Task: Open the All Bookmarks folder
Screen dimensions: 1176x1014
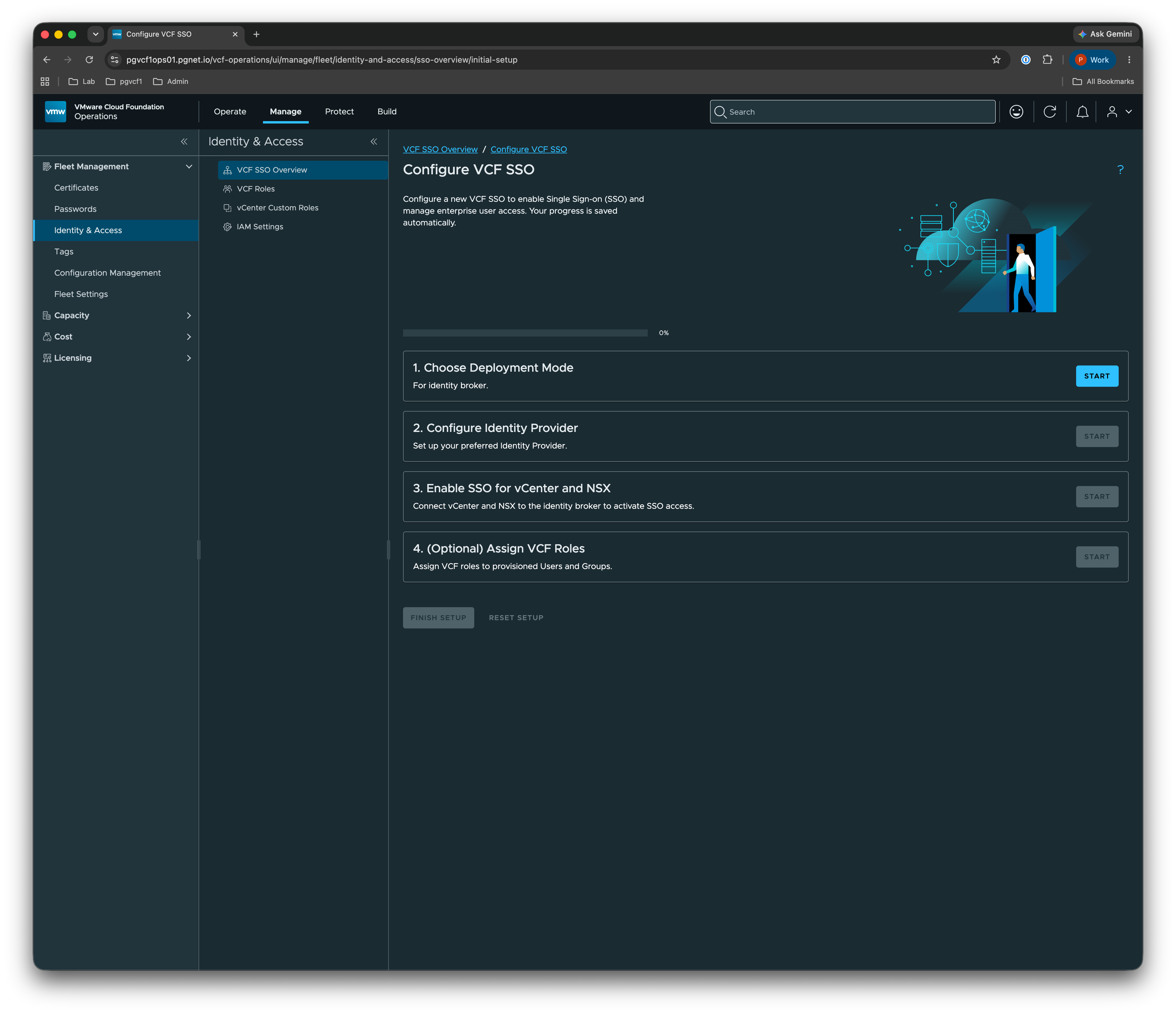Action: pos(1103,81)
